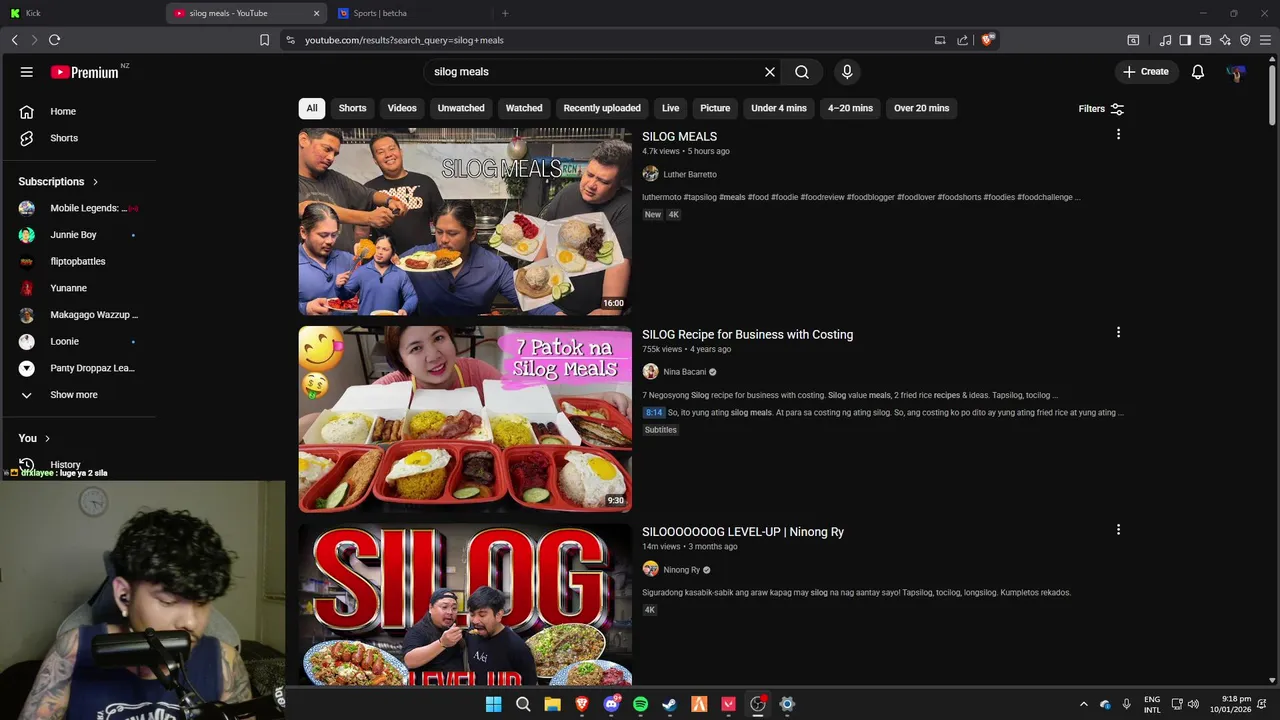Select the Watched filter chip
Viewport: 1280px width, 720px height.
pos(524,108)
